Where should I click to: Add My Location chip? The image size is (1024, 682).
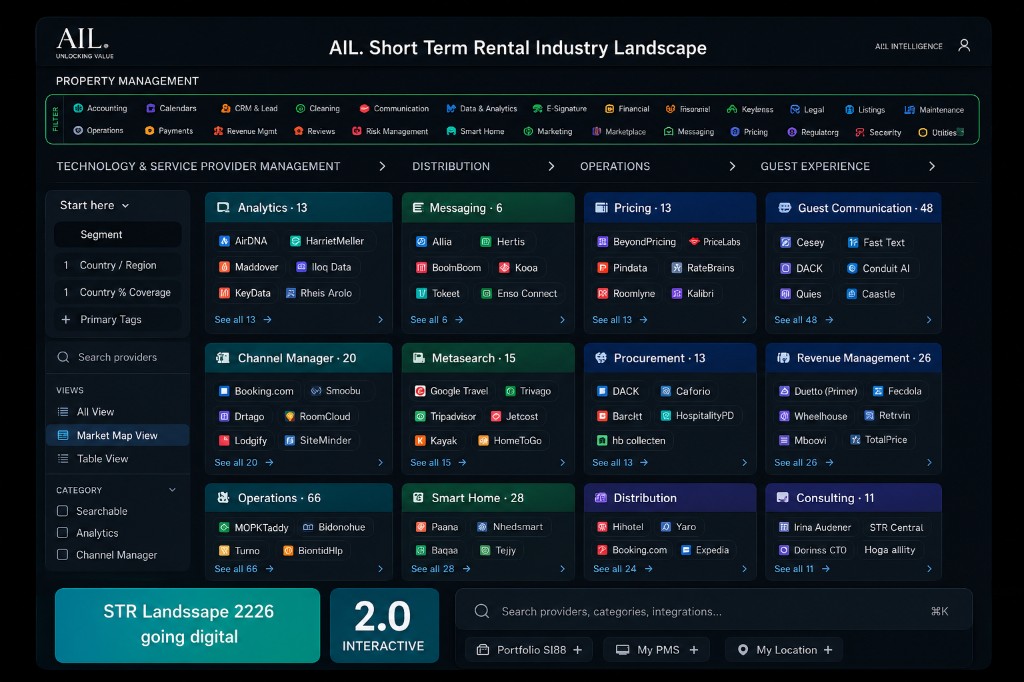tap(784, 650)
